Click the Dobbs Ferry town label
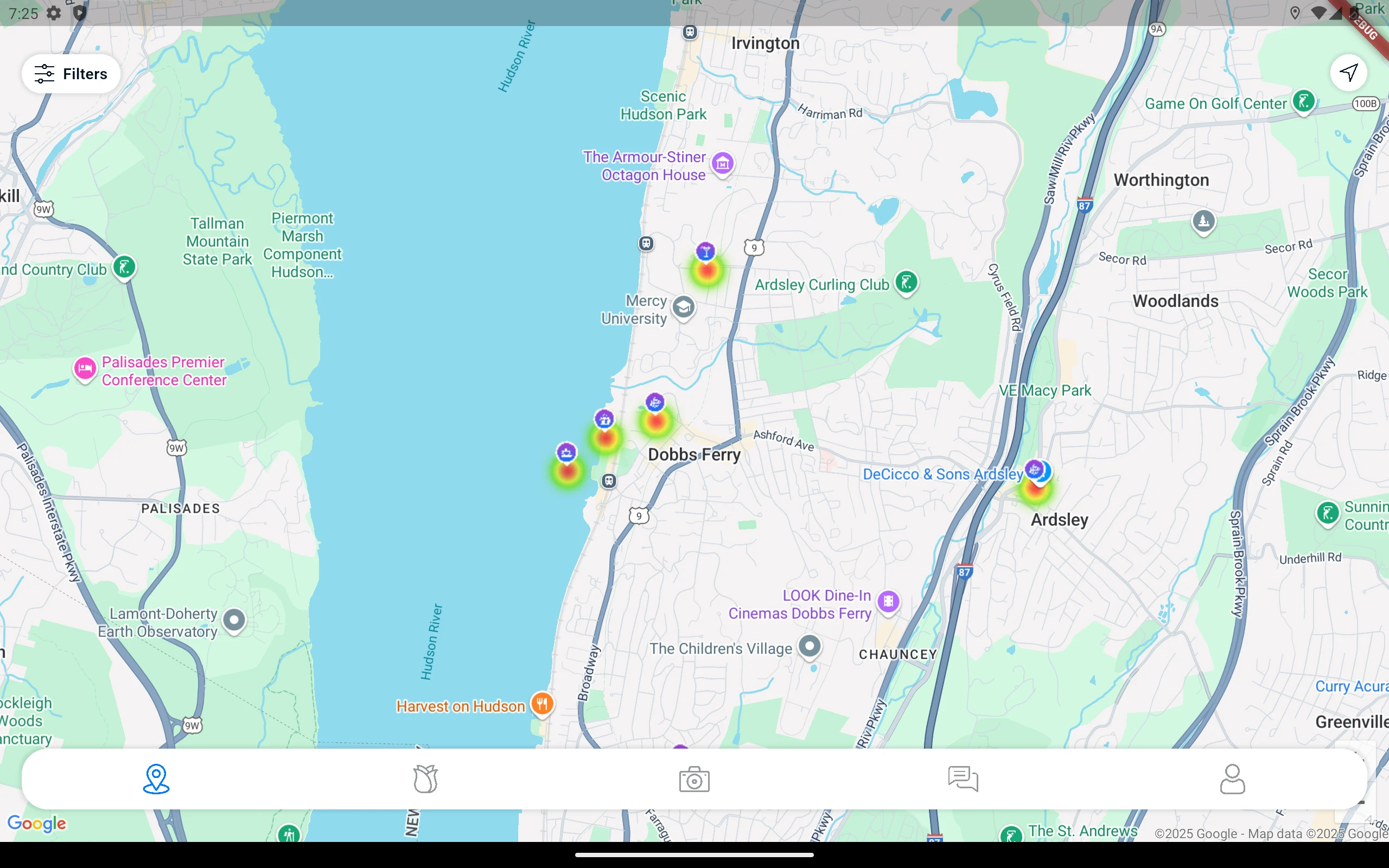The image size is (1389, 868). (x=694, y=455)
